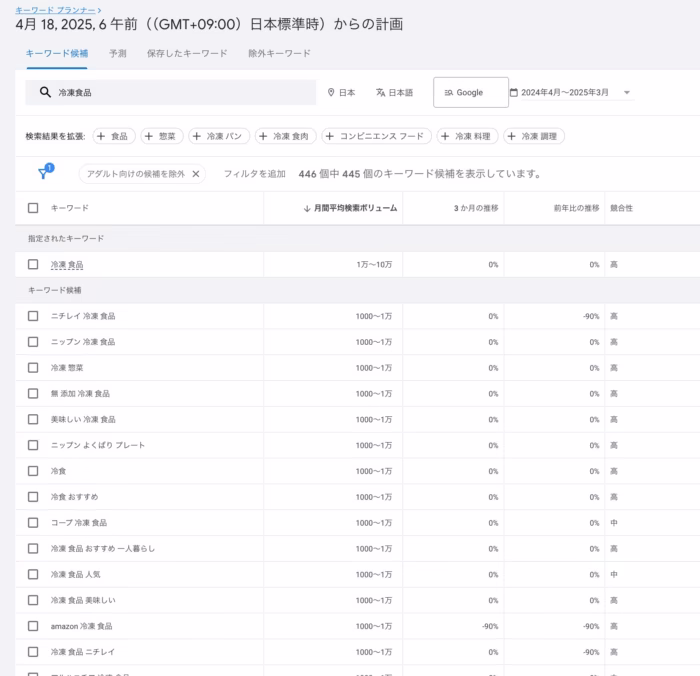This screenshot has width=700, height=676.
Task: Click the Google search network icon
Action: pos(449,92)
